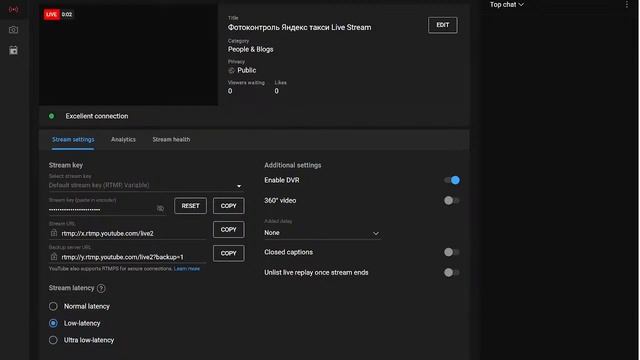Click the stream latency help question mark

pos(101,288)
